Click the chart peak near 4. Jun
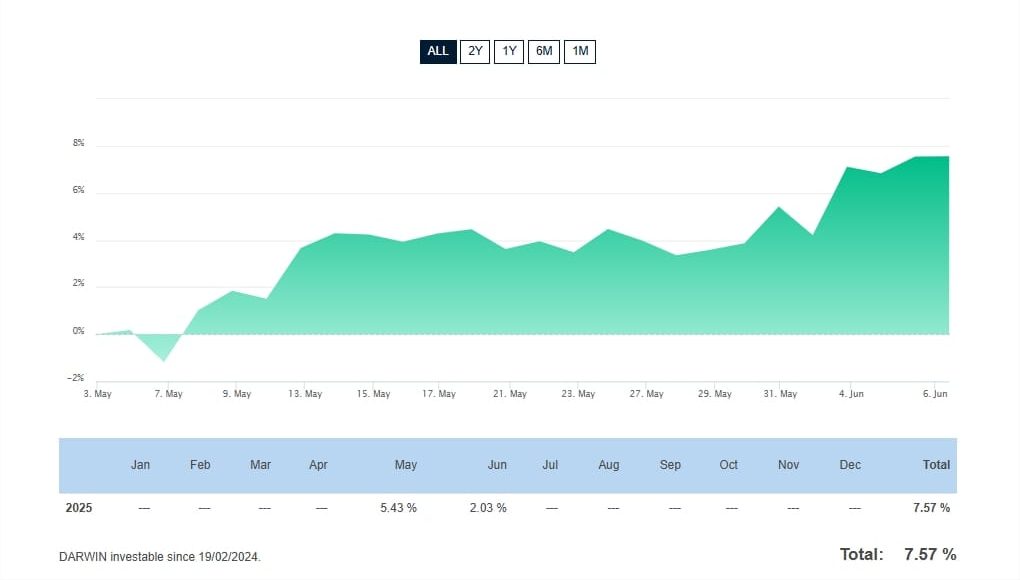 [849, 168]
